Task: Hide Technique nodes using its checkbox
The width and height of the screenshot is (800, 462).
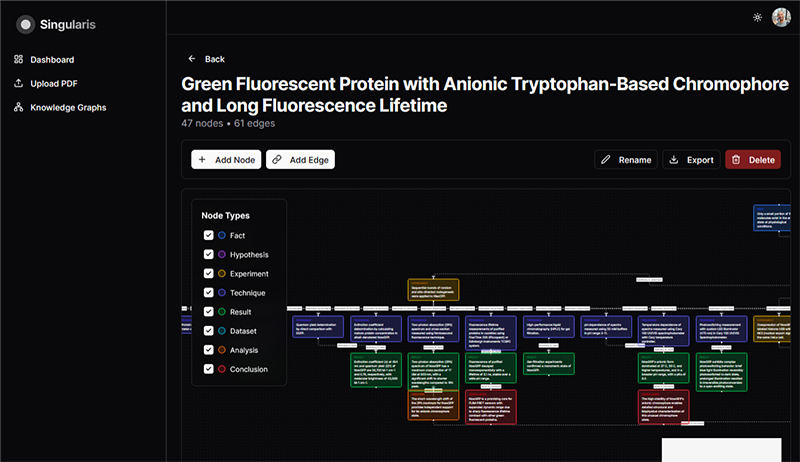Action: click(209, 292)
